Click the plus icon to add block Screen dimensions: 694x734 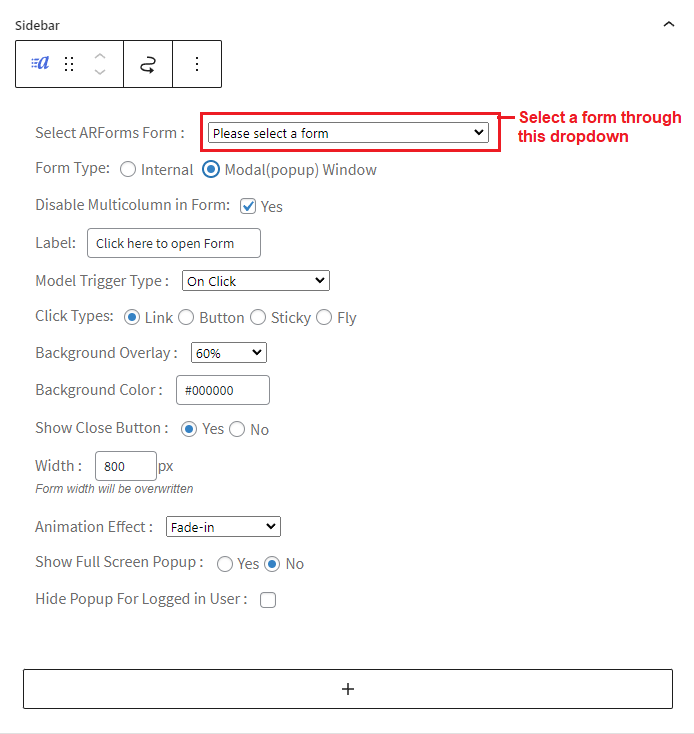click(347, 689)
